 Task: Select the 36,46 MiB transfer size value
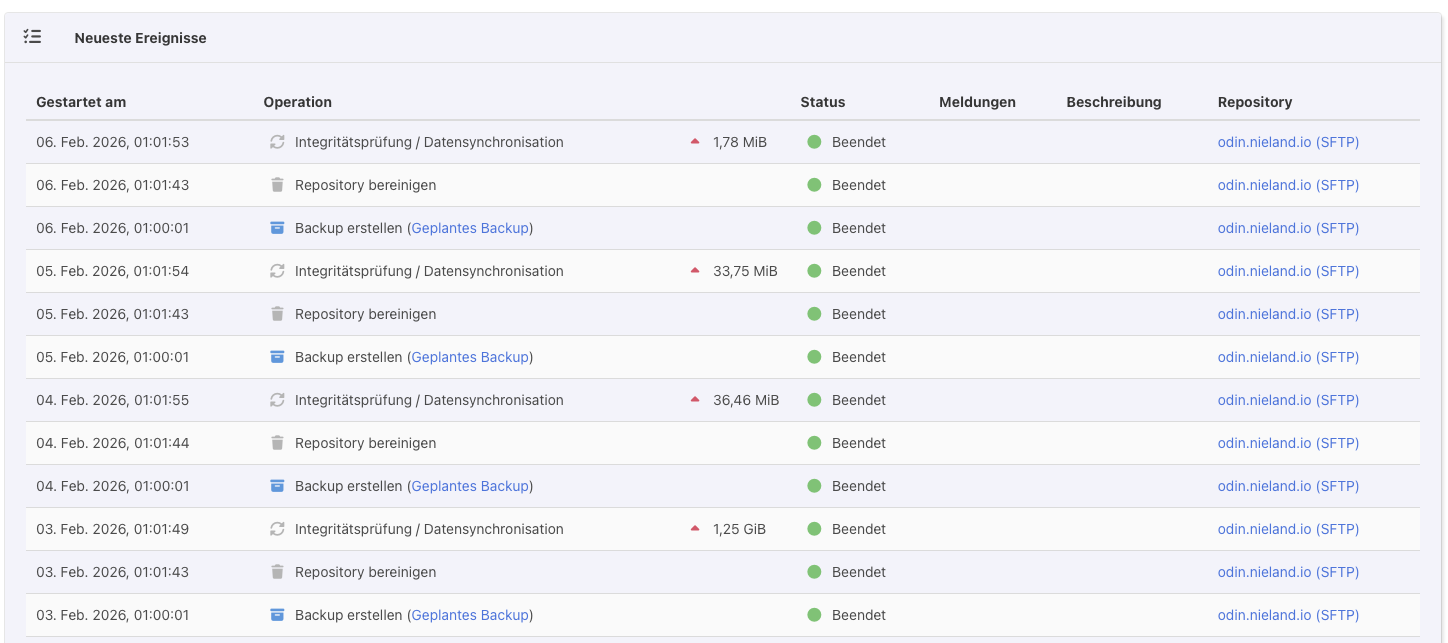point(745,400)
